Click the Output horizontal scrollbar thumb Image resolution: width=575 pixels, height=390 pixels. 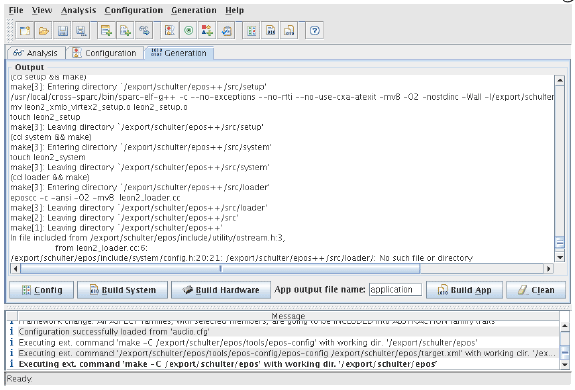[220, 269]
